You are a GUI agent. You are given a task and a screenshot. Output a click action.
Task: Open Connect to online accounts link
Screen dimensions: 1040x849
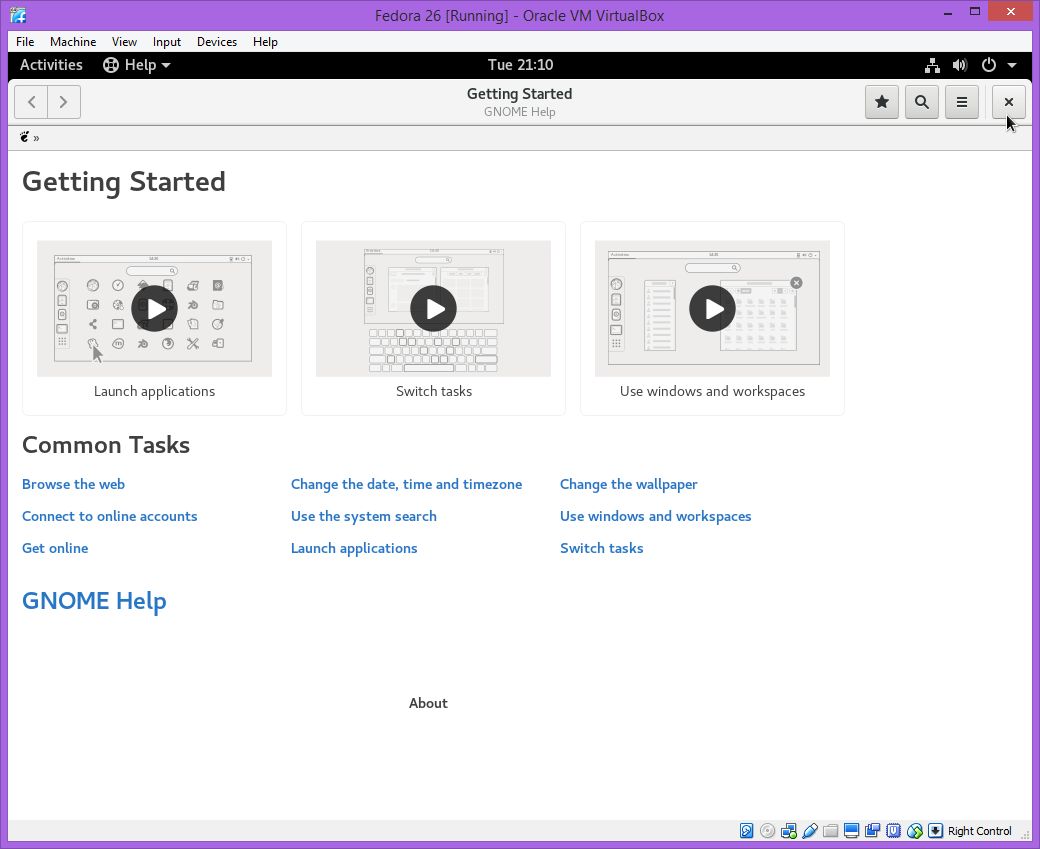pos(109,516)
